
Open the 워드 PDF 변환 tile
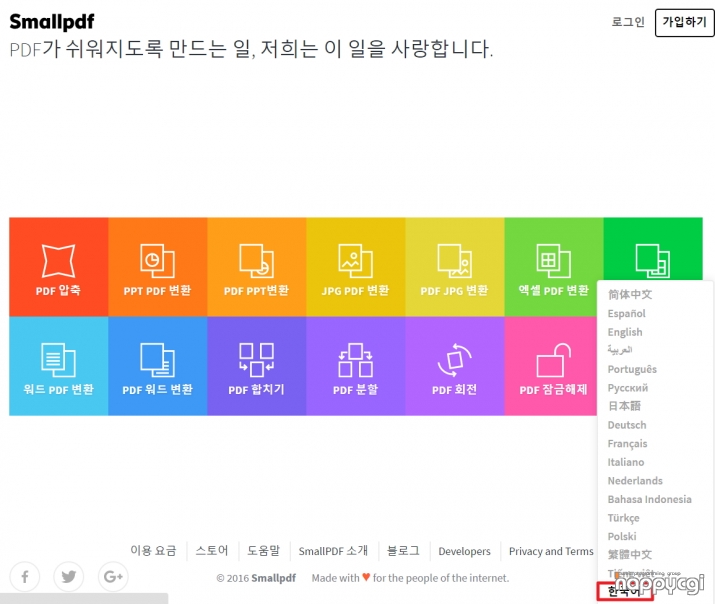click(x=58, y=366)
